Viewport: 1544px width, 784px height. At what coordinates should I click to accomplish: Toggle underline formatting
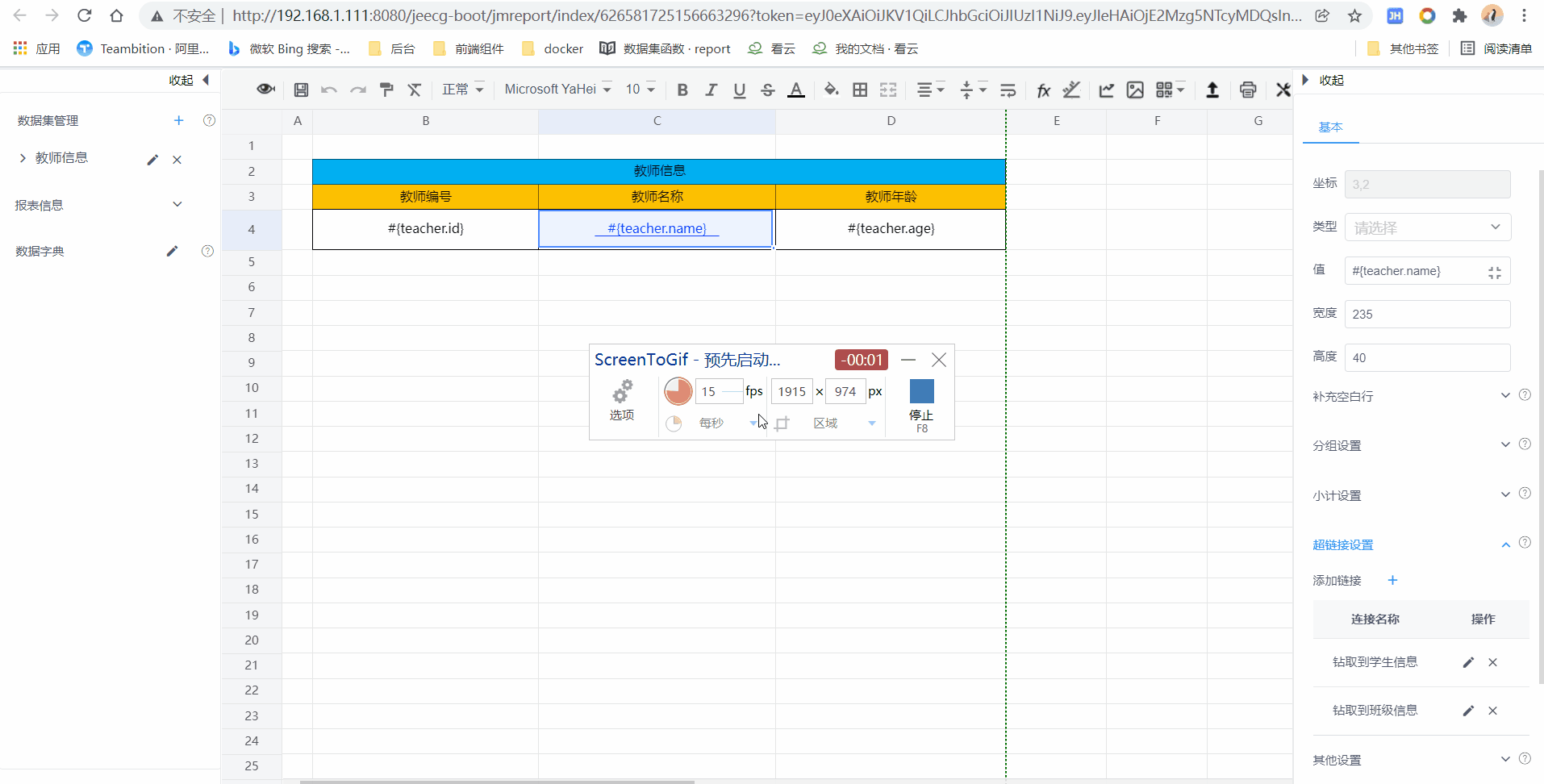[739, 90]
